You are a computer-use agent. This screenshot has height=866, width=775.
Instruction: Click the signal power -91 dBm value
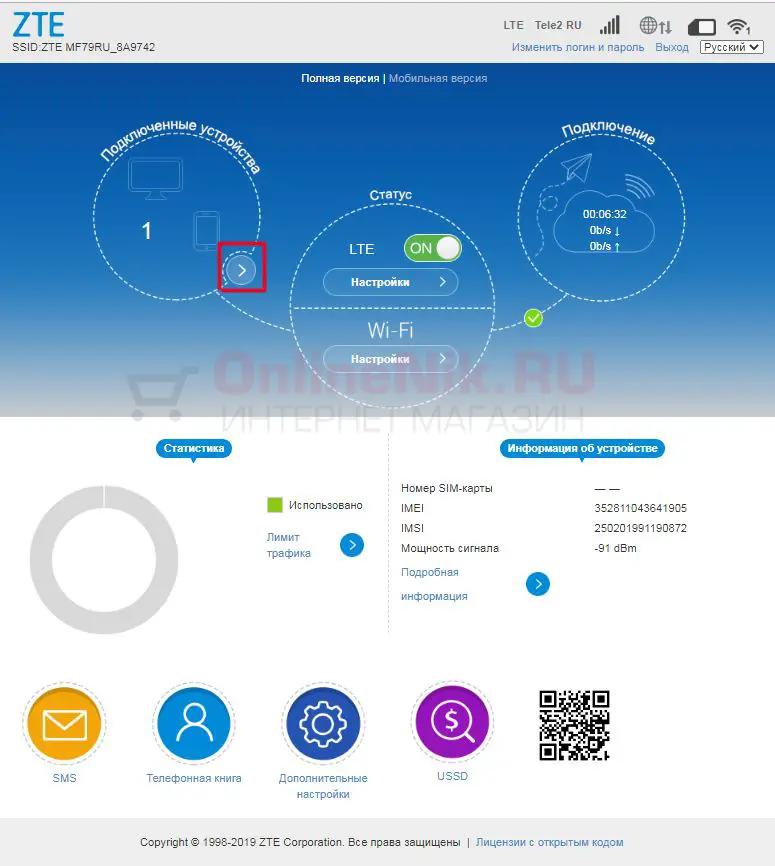tap(615, 548)
